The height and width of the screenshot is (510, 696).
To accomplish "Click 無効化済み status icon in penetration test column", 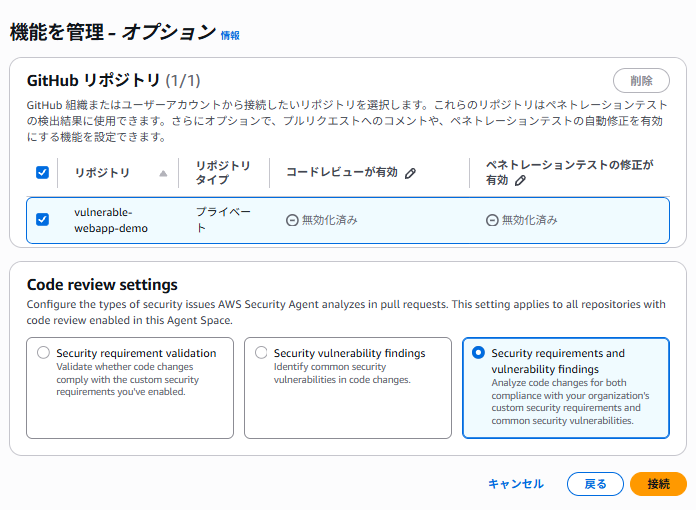I will coord(492,220).
